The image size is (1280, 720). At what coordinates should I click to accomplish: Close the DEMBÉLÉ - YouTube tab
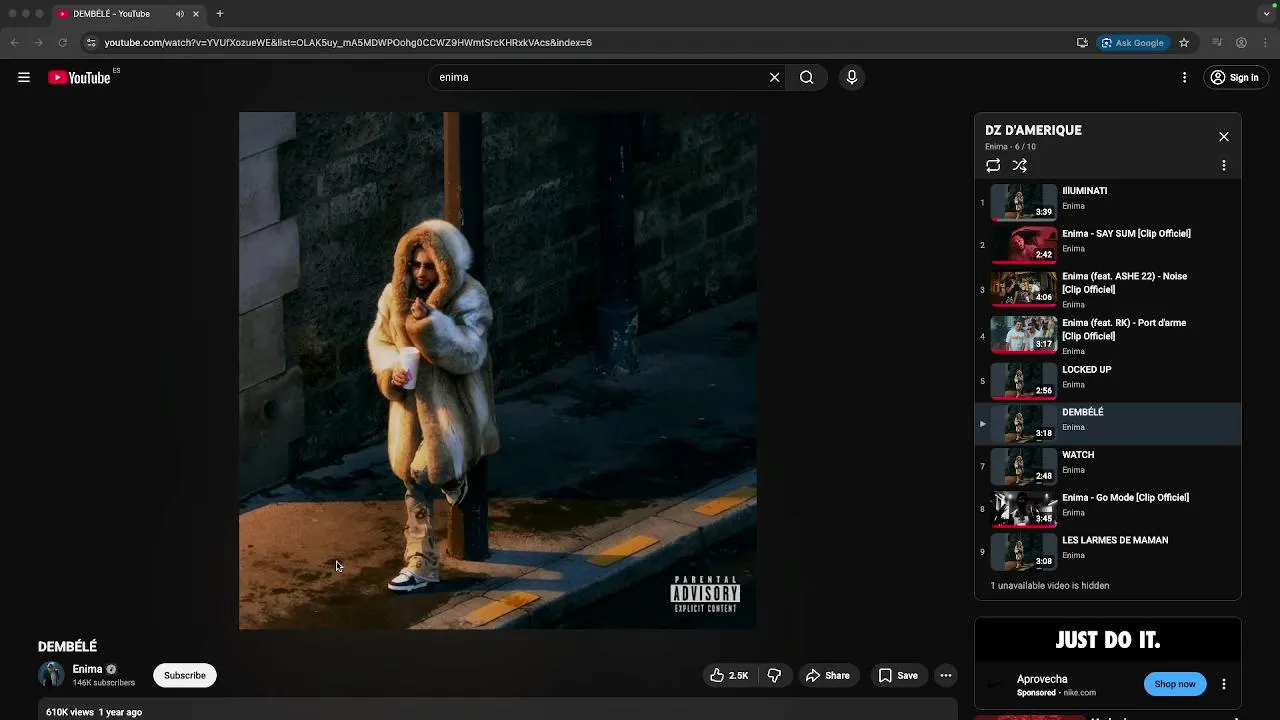[x=196, y=14]
